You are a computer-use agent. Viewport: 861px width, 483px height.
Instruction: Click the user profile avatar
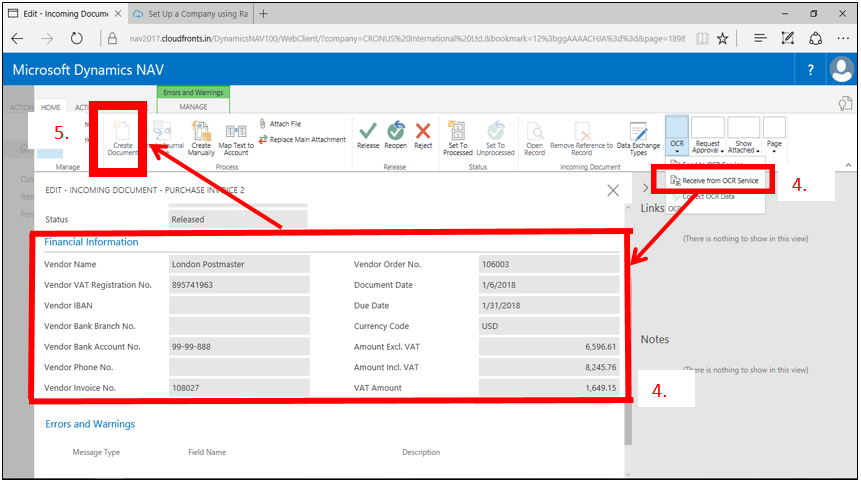(842, 70)
